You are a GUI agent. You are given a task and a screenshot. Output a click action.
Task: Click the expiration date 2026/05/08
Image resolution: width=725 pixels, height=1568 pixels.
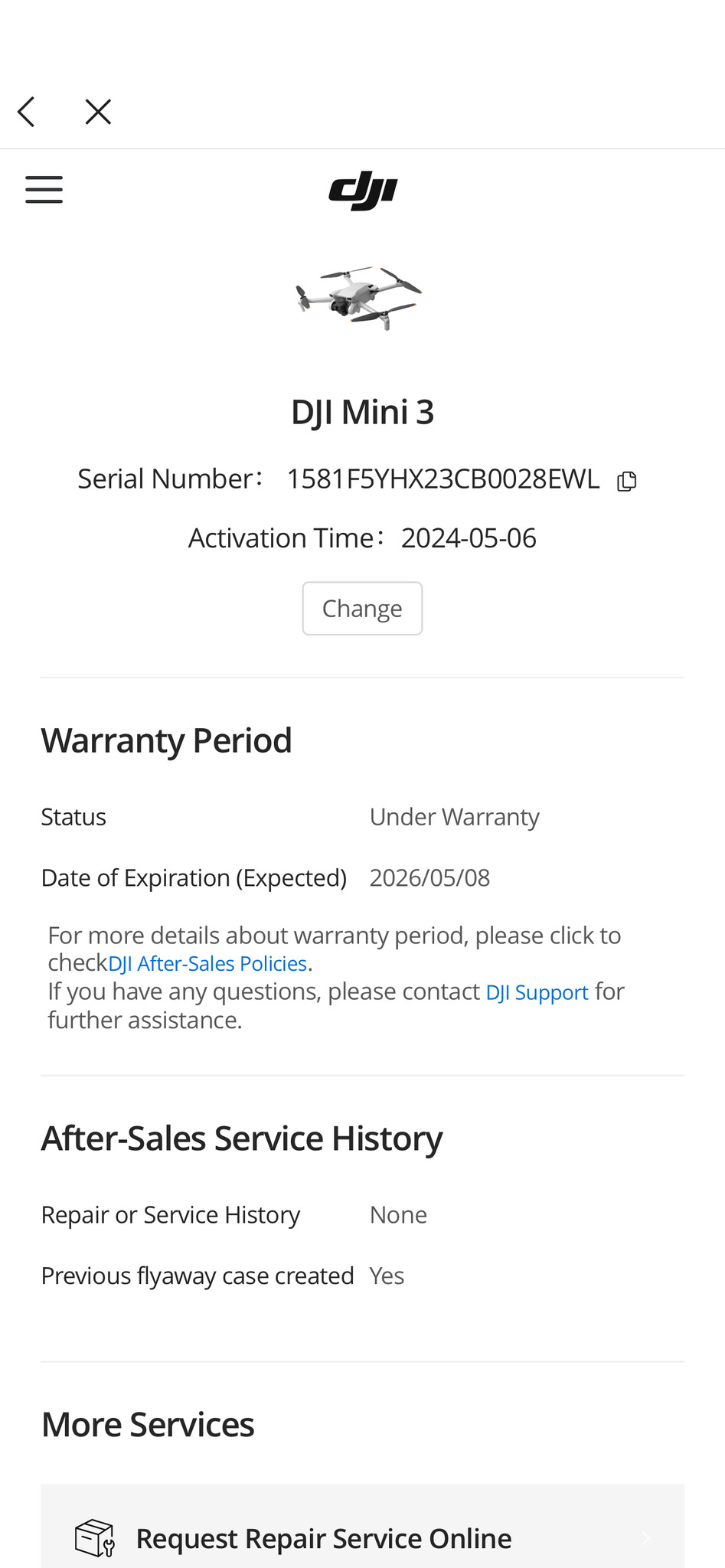[429, 877]
